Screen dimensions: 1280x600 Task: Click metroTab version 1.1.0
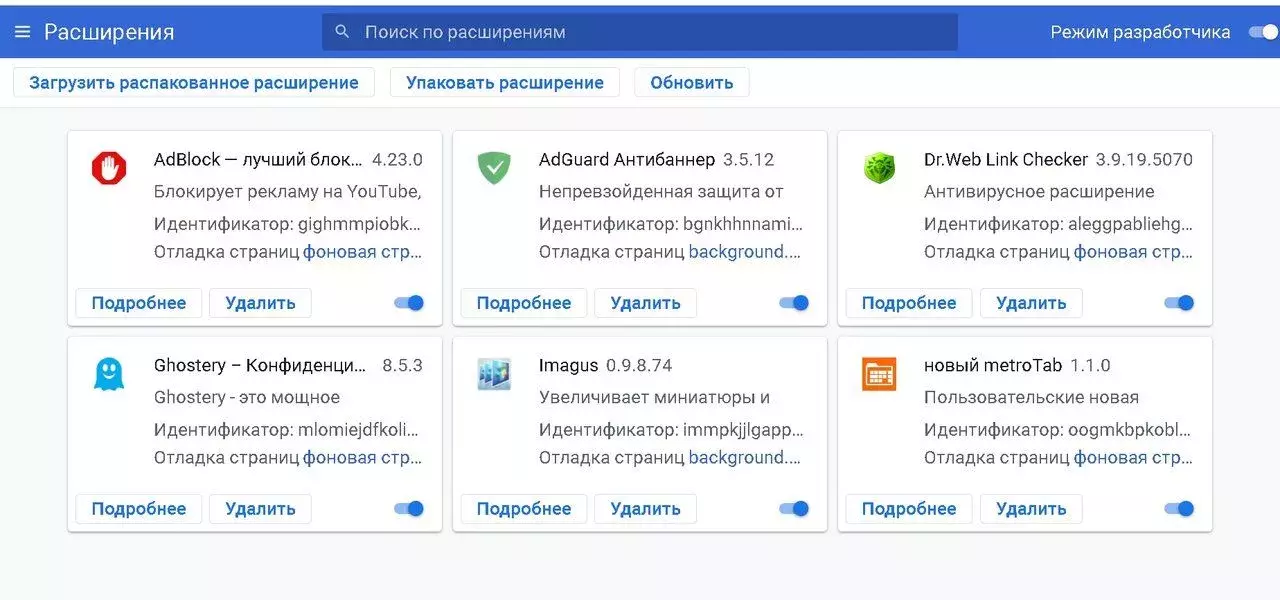click(1090, 366)
